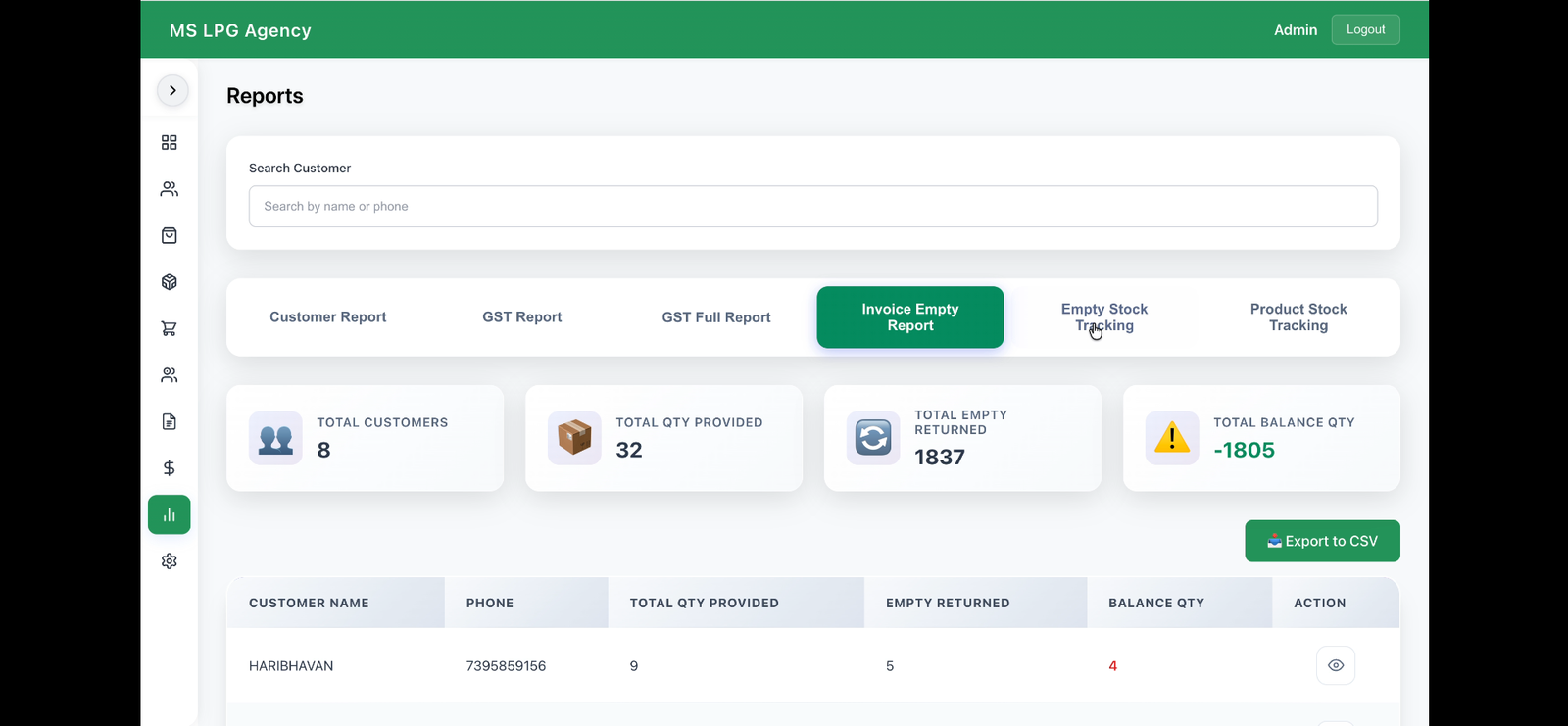
Task: Expand the sidebar with chevron arrow
Action: pos(172,90)
